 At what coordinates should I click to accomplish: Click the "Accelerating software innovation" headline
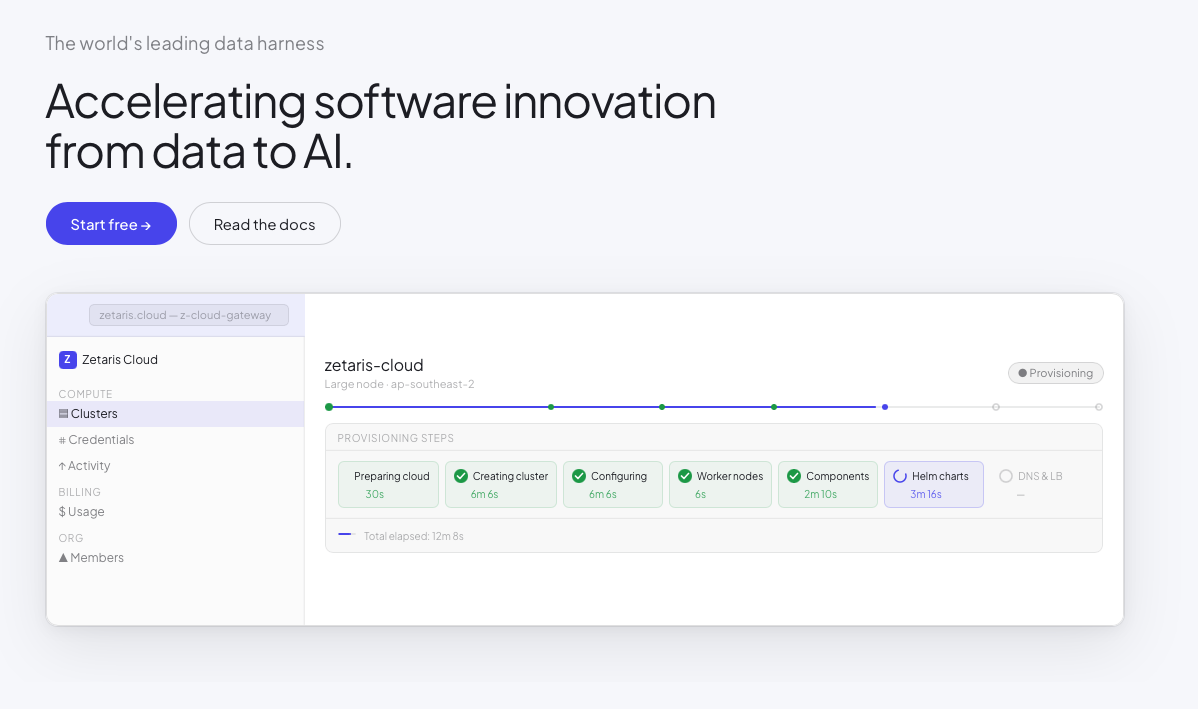[380, 102]
